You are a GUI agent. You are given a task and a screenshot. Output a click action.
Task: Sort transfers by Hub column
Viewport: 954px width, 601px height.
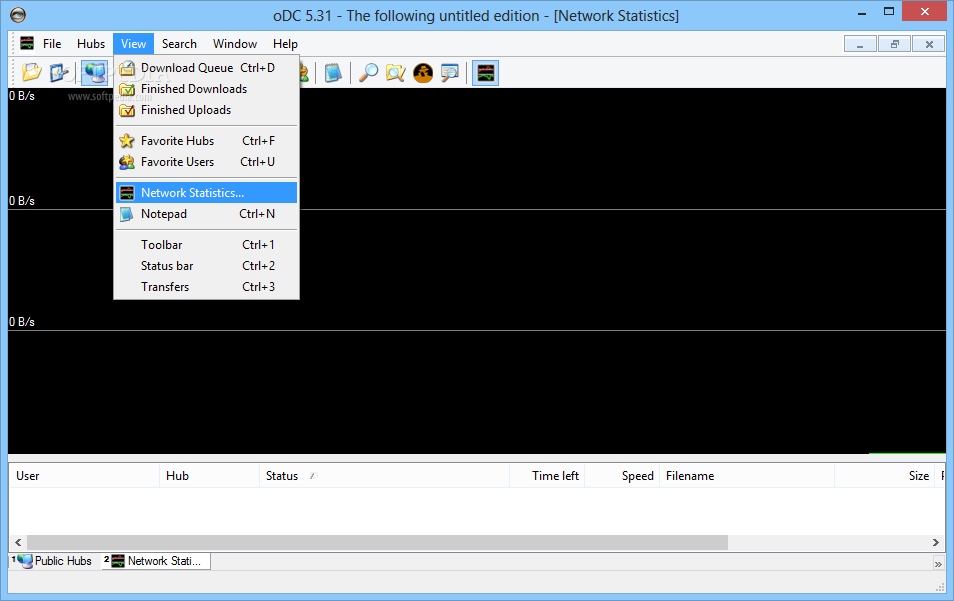pos(210,476)
